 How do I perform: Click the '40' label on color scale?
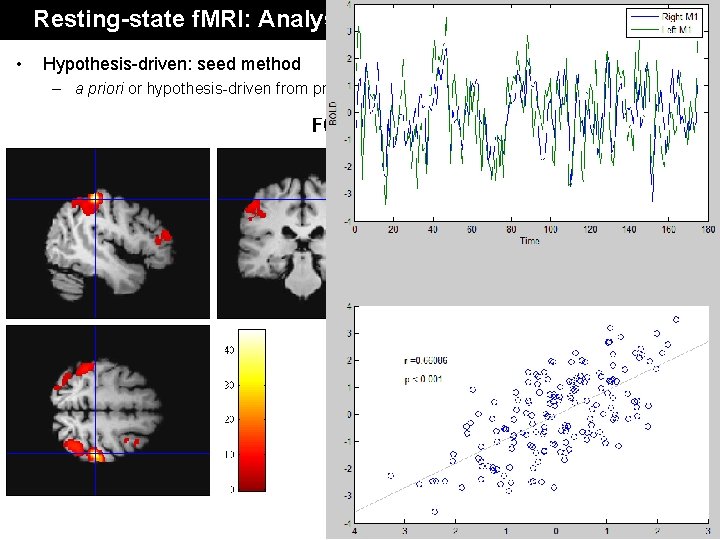point(229,350)
